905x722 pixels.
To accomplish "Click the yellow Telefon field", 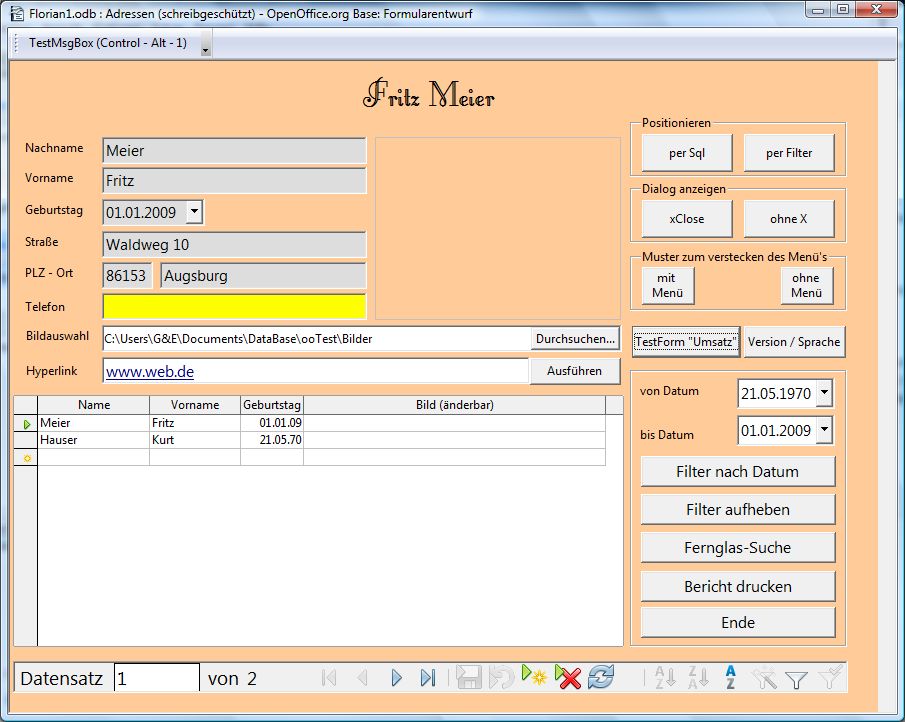I will pos(234,306).
